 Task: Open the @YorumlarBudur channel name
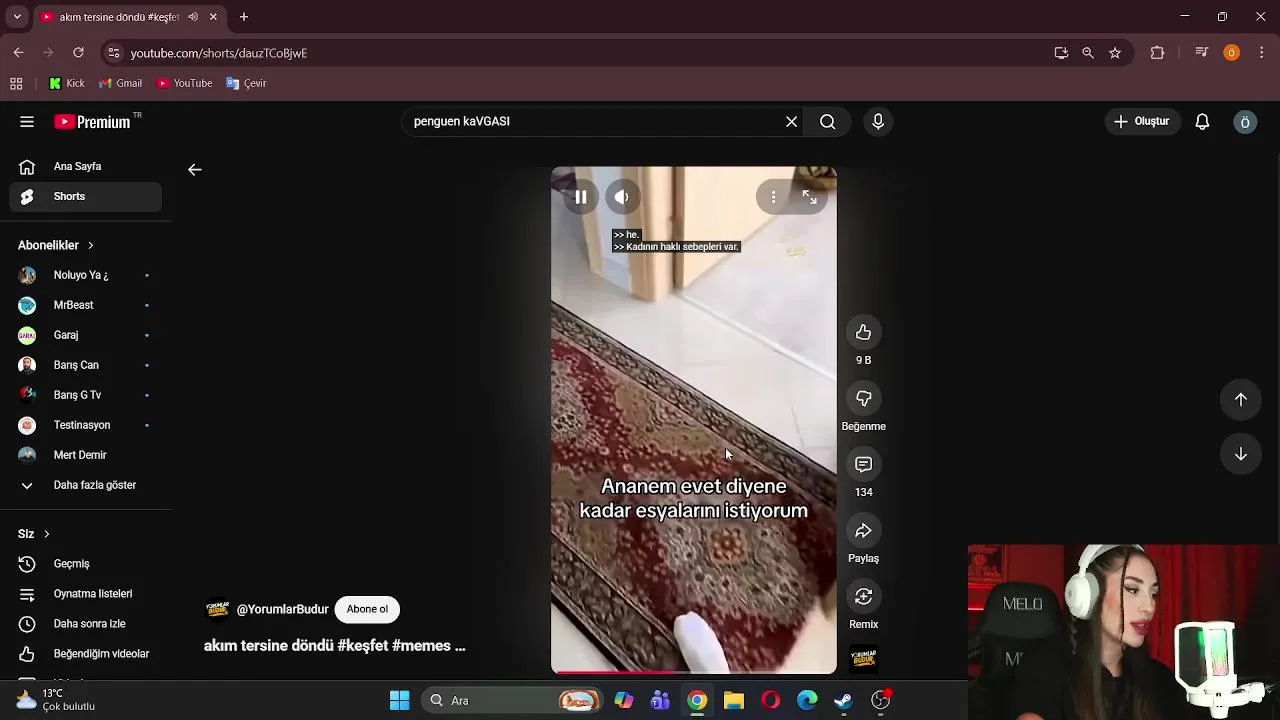[282, 610]
